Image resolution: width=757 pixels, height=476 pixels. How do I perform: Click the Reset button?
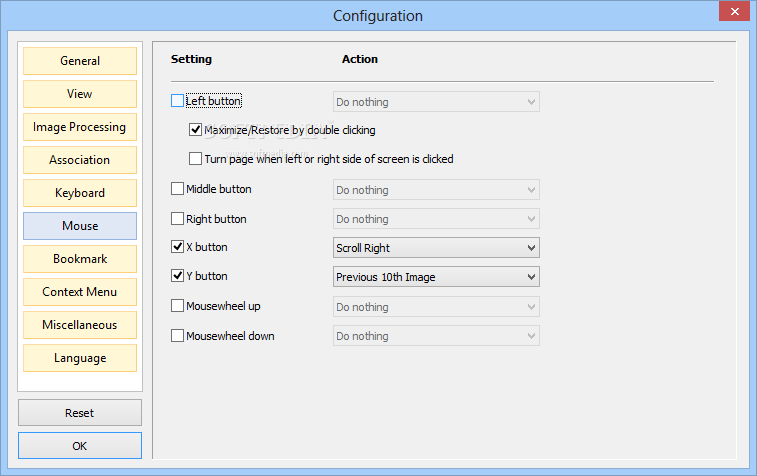click(80, 413)
